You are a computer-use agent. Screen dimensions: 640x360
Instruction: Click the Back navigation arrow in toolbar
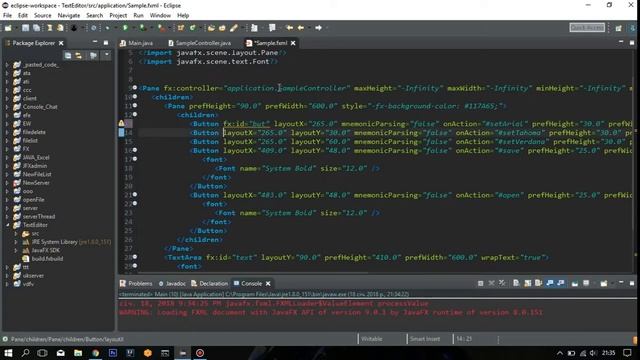(301, 28)
